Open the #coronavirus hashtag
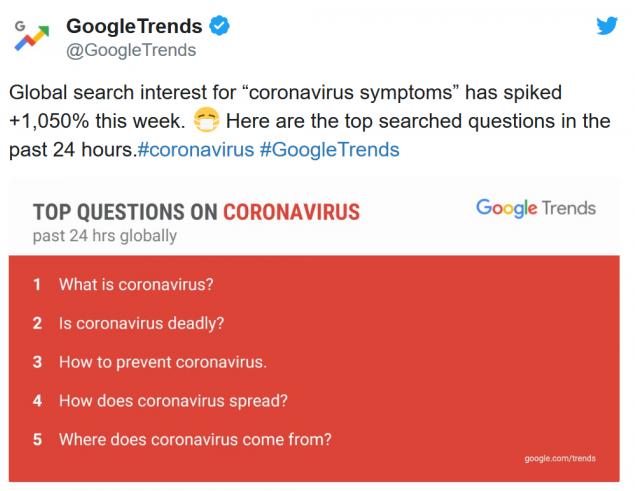The width and height of the screenshot is (635, 491). coord(194,150)
